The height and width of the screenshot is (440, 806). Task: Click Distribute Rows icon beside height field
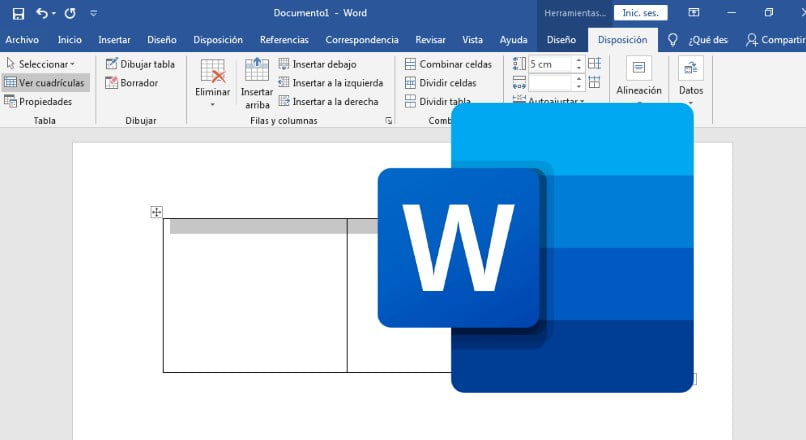[594, 64]
